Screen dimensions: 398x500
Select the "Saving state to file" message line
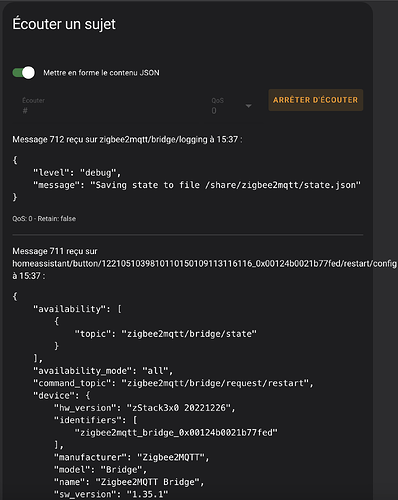coord(197,185)
